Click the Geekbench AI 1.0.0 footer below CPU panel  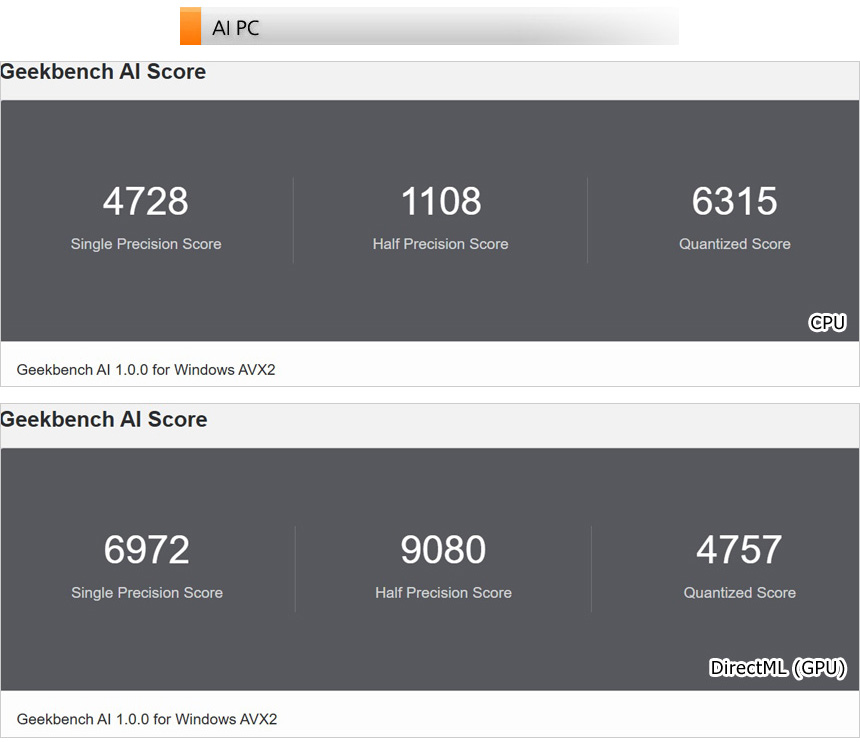(146, 370)
